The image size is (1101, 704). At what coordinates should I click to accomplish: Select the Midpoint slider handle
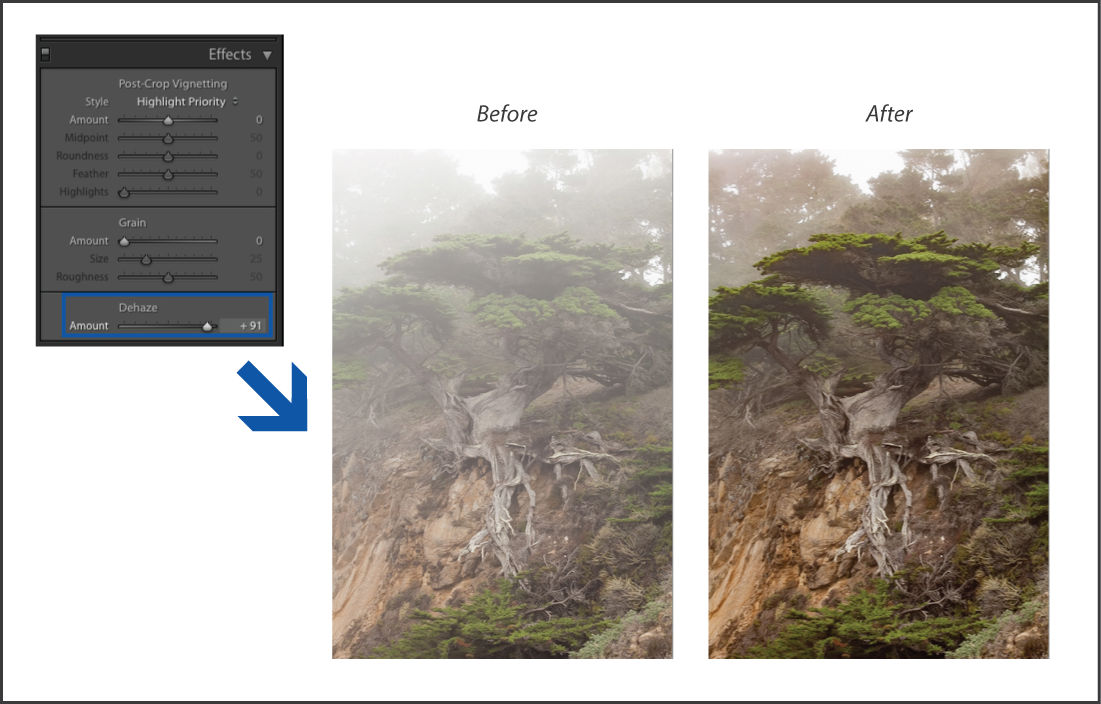[x=168, y=138]
